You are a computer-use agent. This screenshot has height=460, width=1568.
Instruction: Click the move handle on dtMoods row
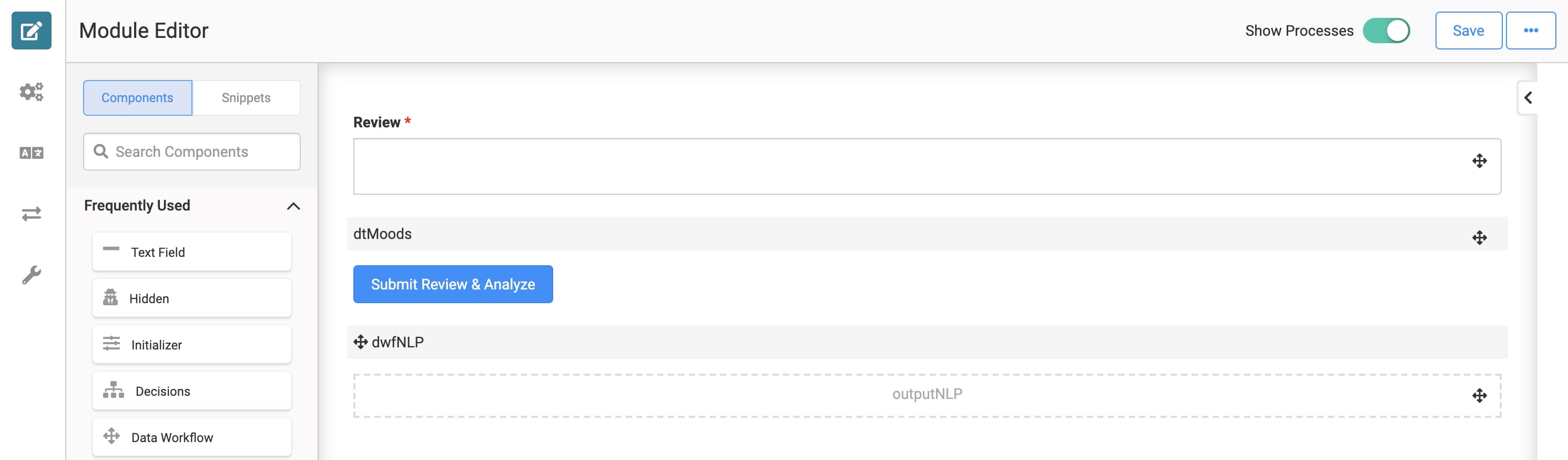point(1479,237)
